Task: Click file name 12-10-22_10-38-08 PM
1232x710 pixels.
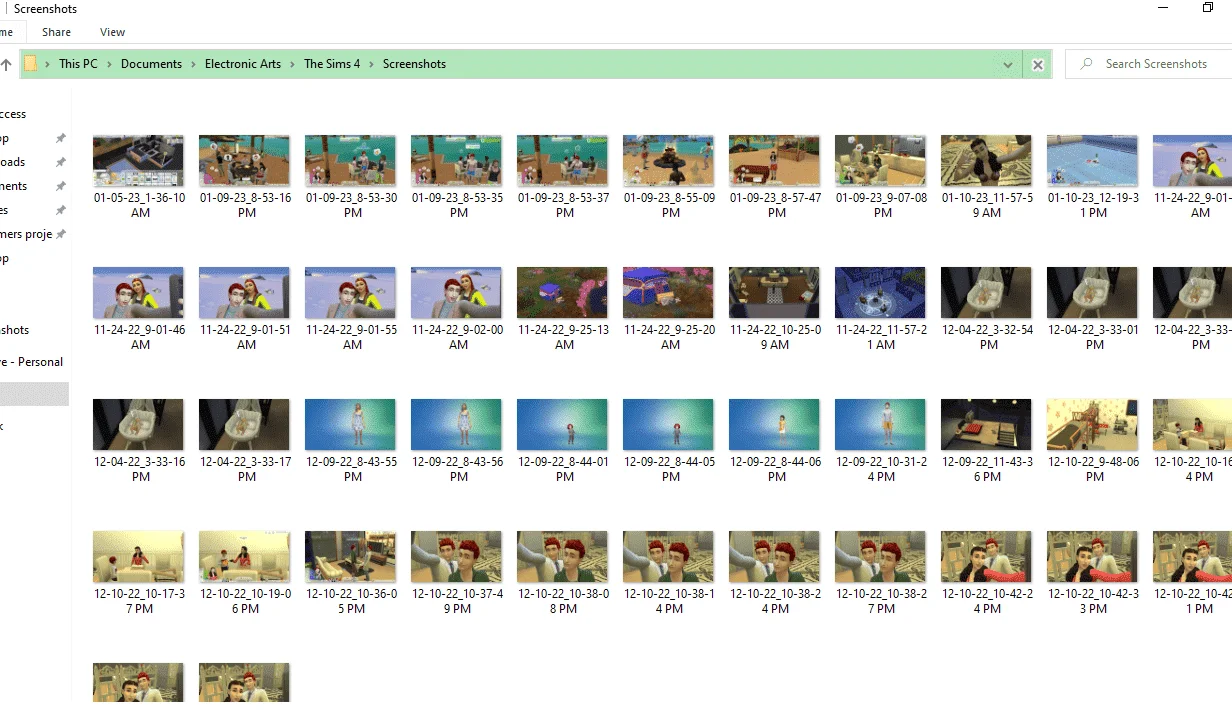Action: point(564,601)
